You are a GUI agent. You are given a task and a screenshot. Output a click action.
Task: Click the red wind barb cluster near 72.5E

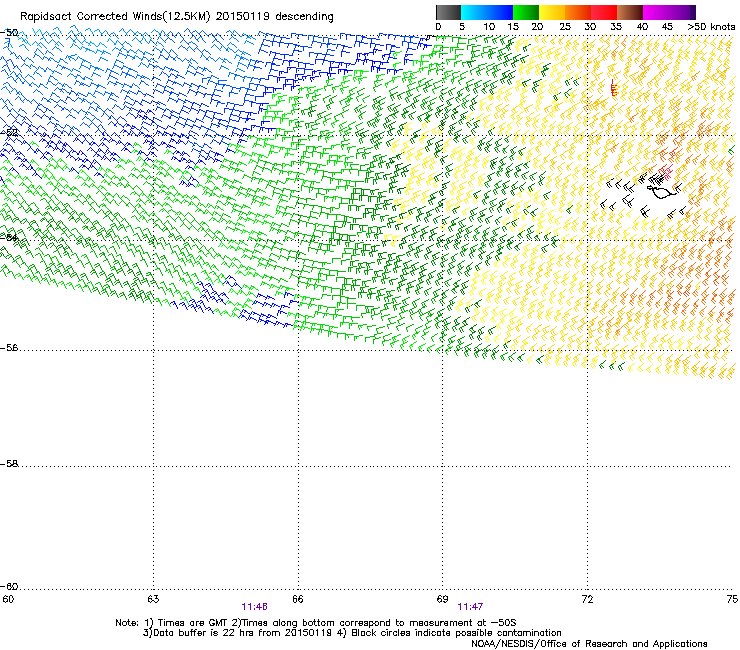pyautogui.click(x=614, y=87)
